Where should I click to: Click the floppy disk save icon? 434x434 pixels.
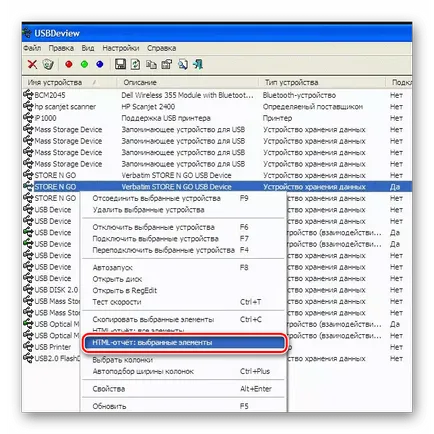pos(120,64)
